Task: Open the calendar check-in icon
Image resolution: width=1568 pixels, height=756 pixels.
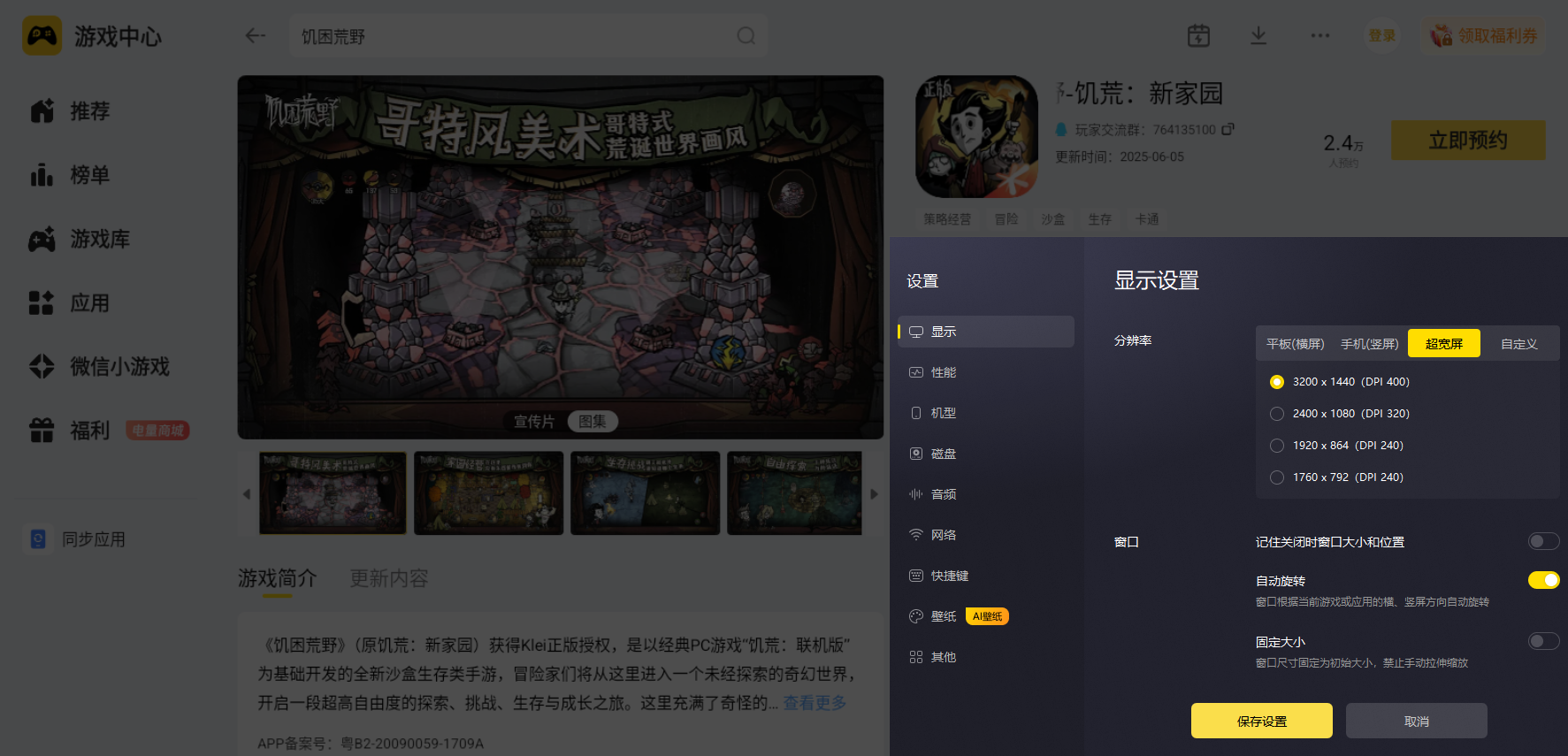Action: pos(1198,36)
